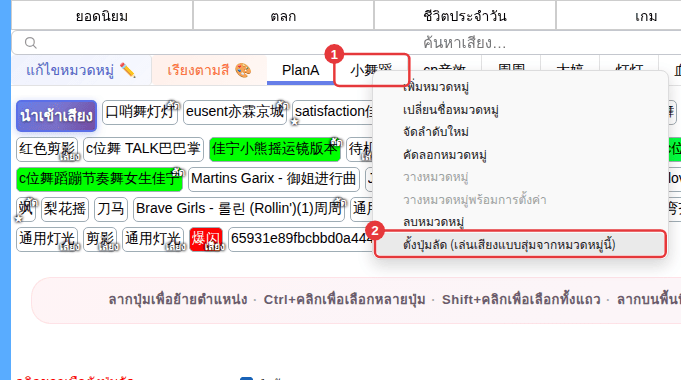Play the 口哨舞灯灯 sound button
Screen dimensions: 681x380
(140, 112)
